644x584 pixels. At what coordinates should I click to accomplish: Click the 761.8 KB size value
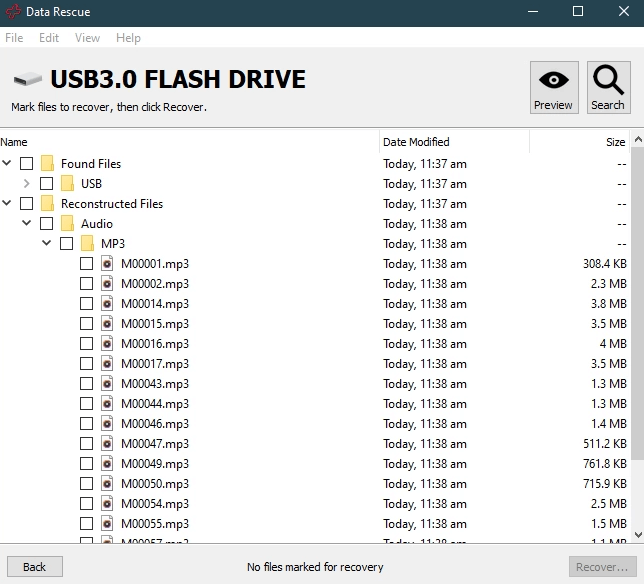coord(605,464)
